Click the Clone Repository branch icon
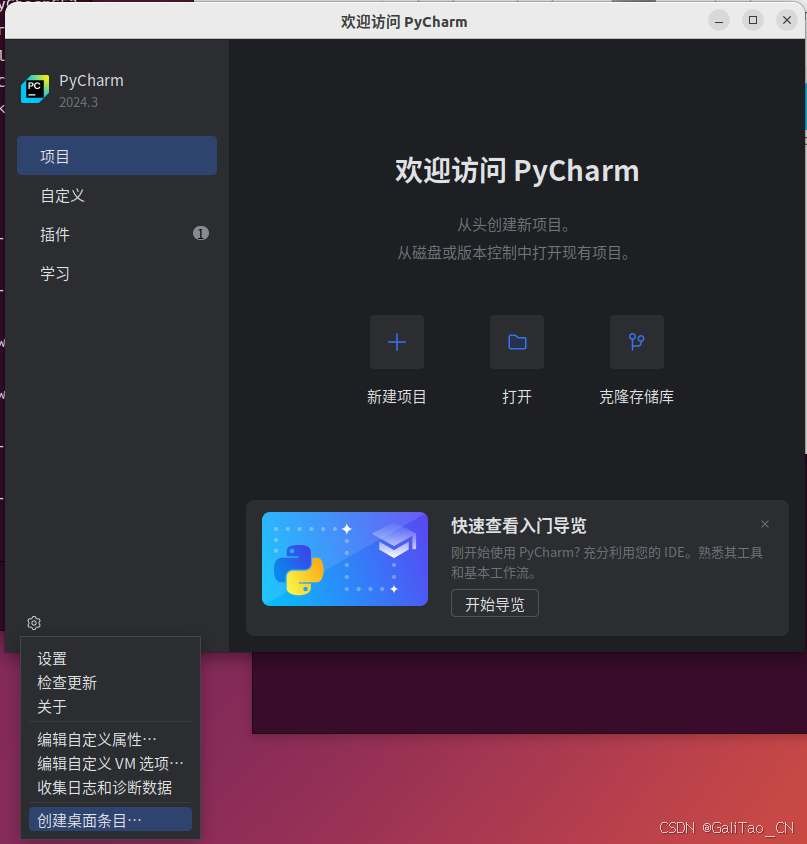This screenshot has height=844, width=807. (x=637, y=342)
